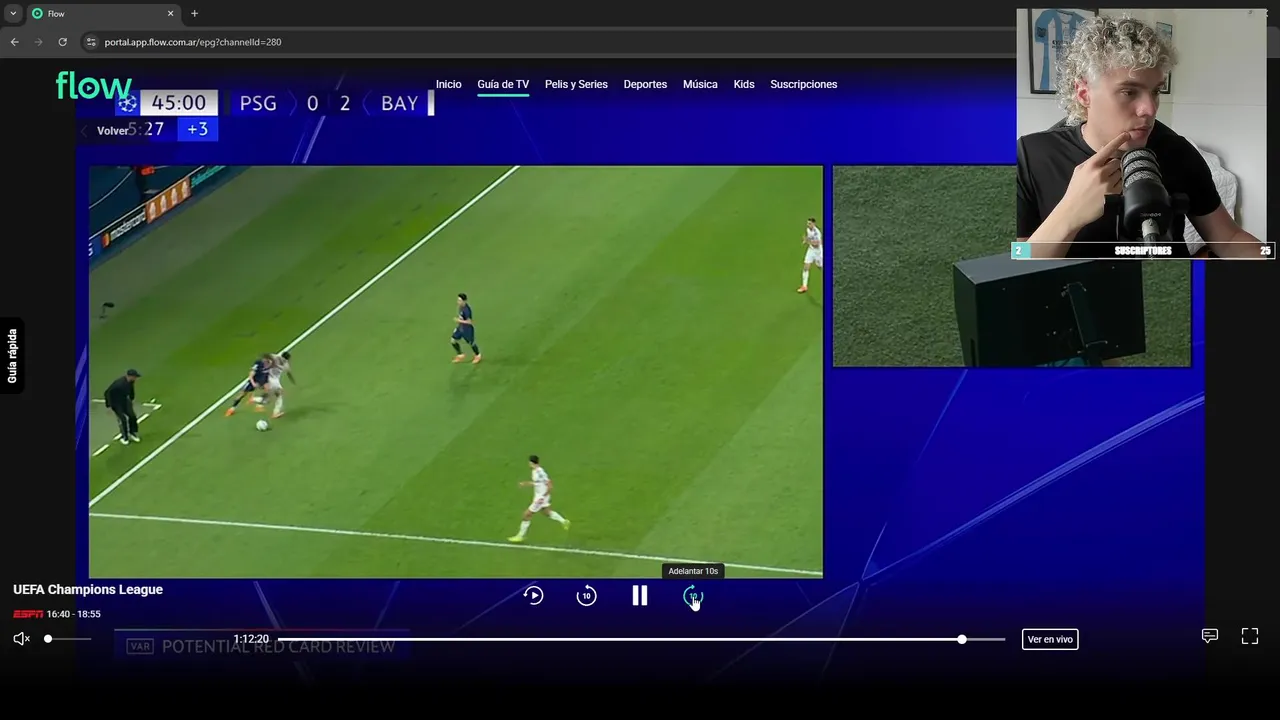The height and width of the screenshot is (720, 1280).
Task: Click the UEFA Champions League title
Action: (x=88, y=590)
